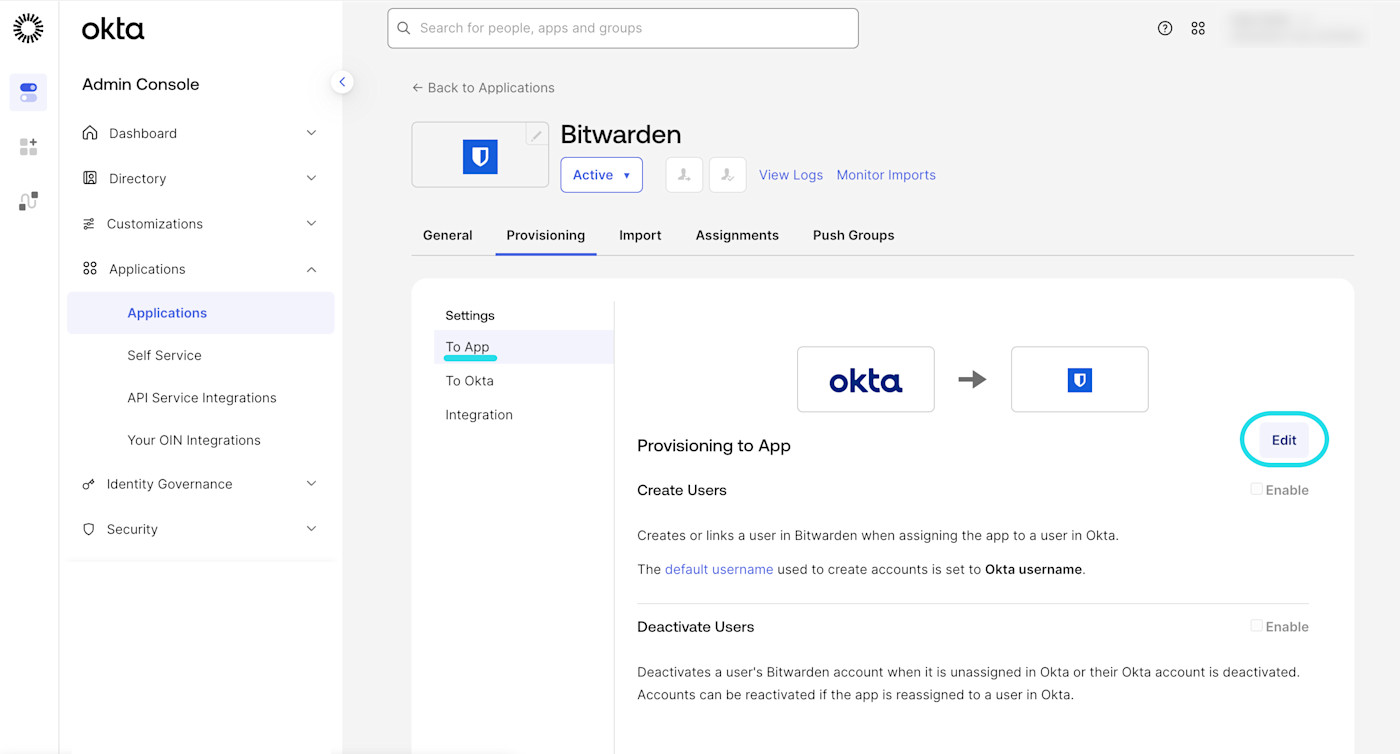Click the blurred user account menu

(1296, 28)
